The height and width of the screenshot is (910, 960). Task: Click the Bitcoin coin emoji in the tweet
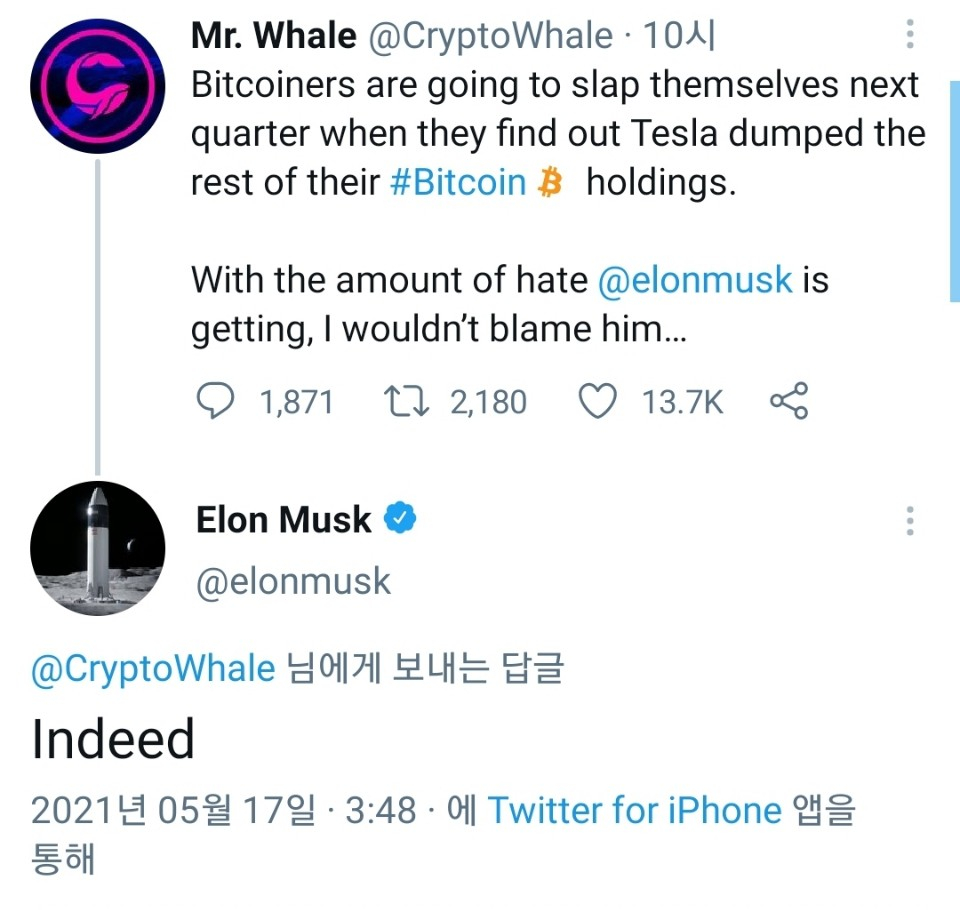[547, 182]
